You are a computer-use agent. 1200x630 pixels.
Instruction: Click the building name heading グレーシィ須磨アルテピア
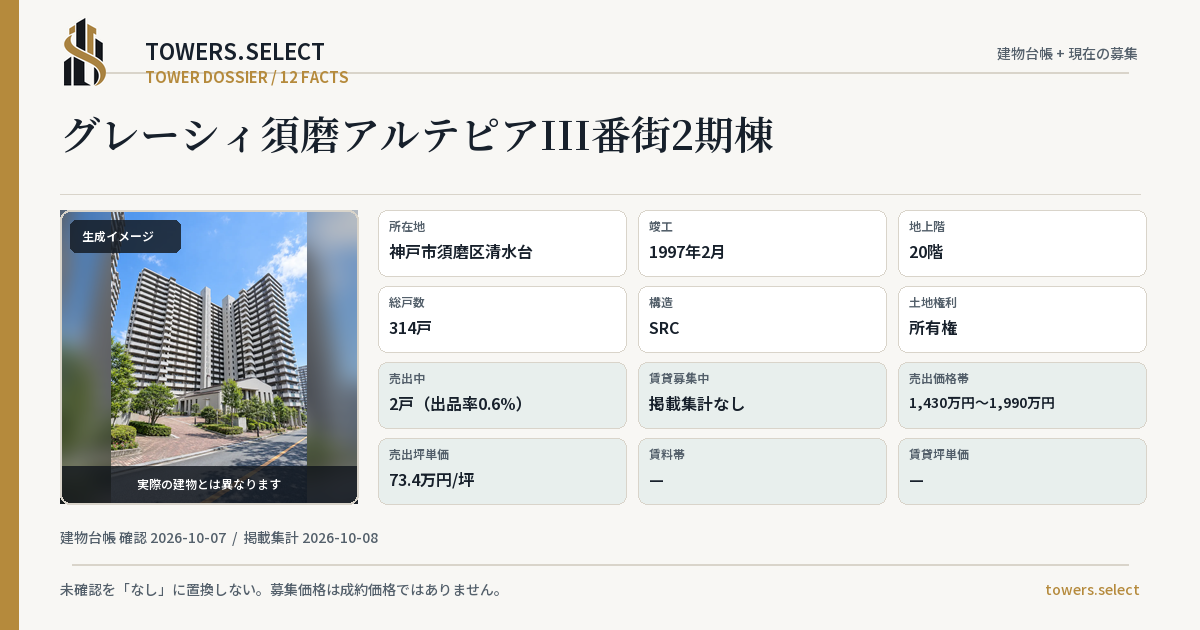click(x=417, y=136)
